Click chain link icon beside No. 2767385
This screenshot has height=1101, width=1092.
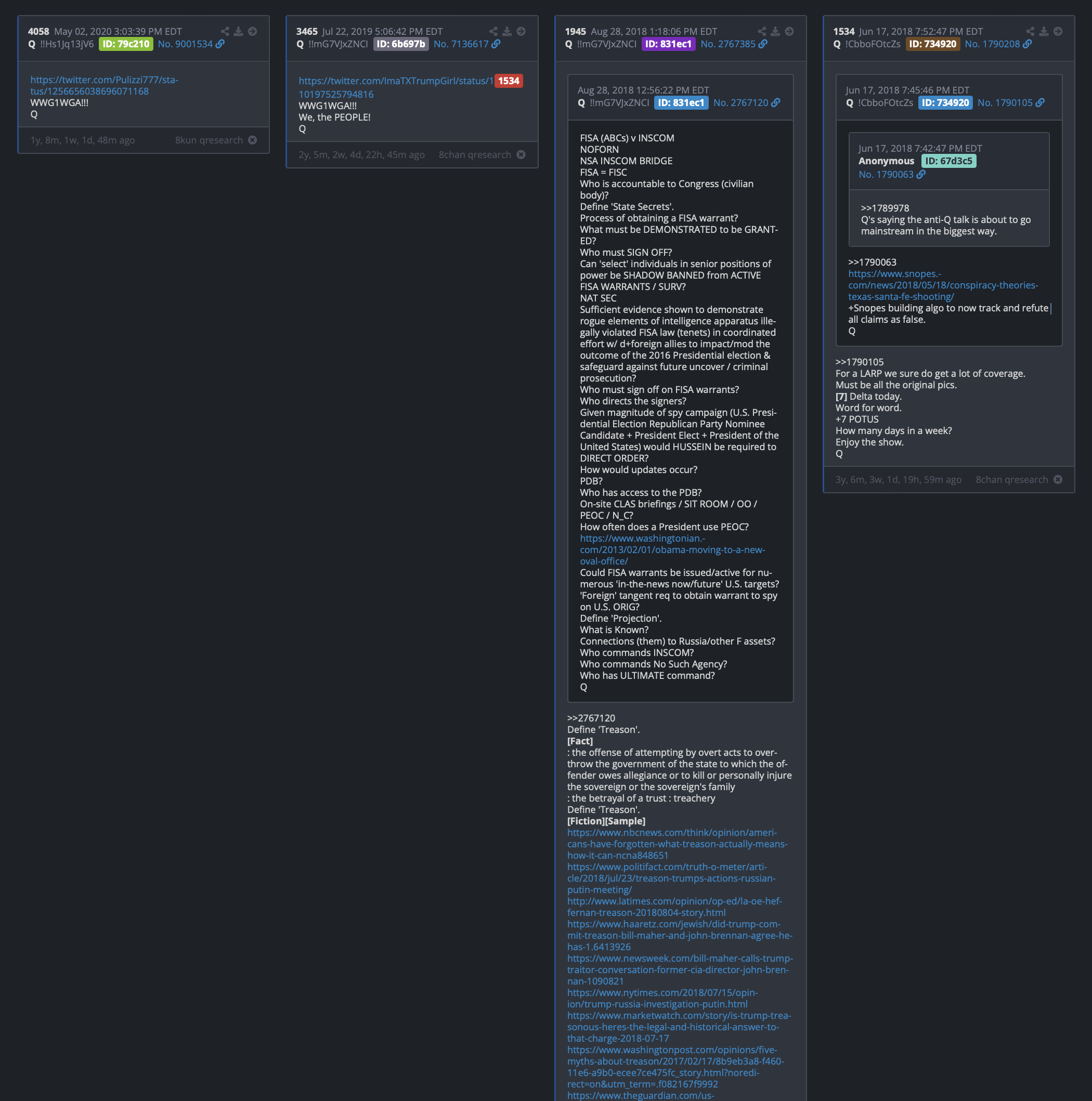(763, 44)
